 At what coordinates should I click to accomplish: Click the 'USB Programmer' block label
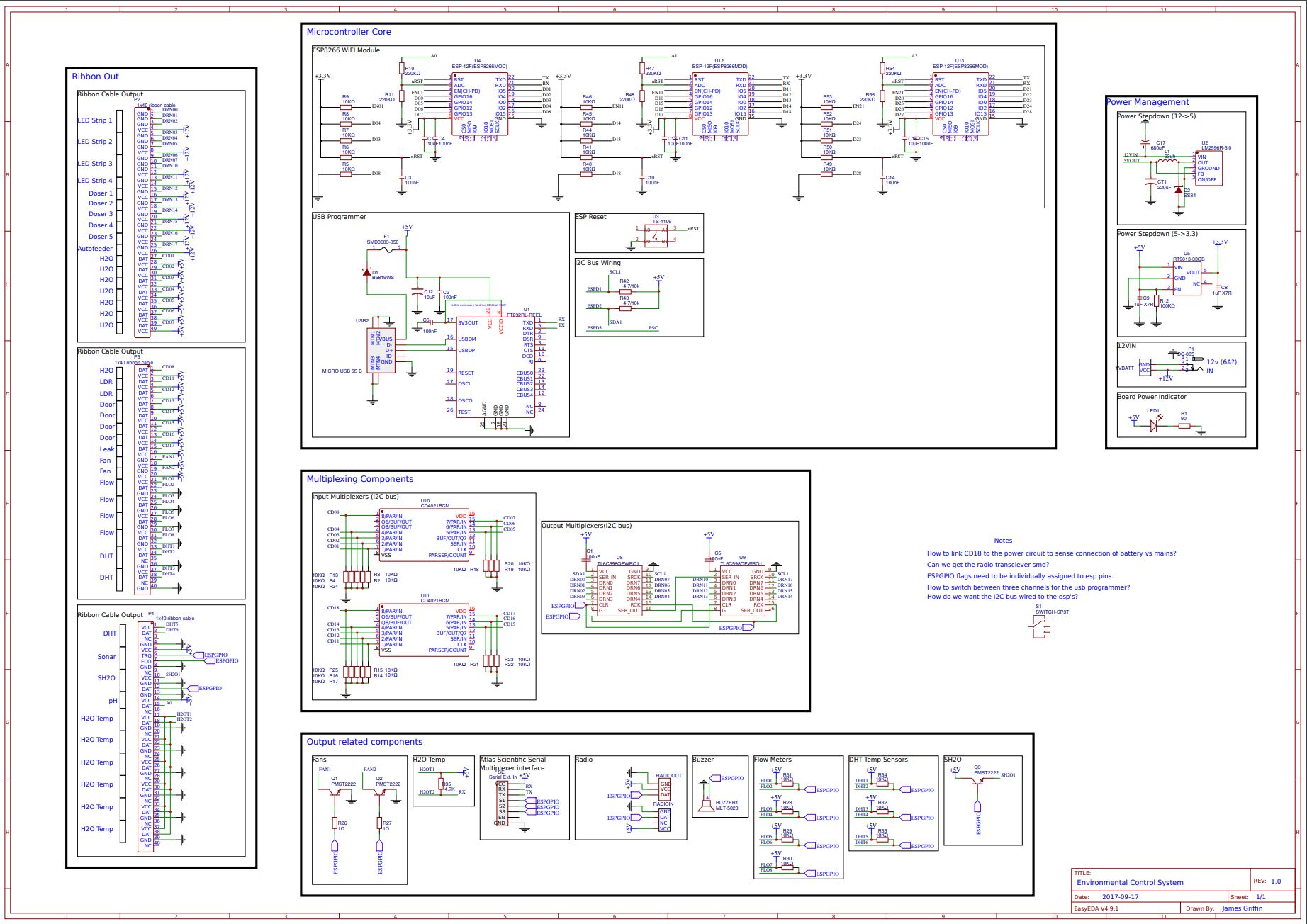tap(340, 217)
